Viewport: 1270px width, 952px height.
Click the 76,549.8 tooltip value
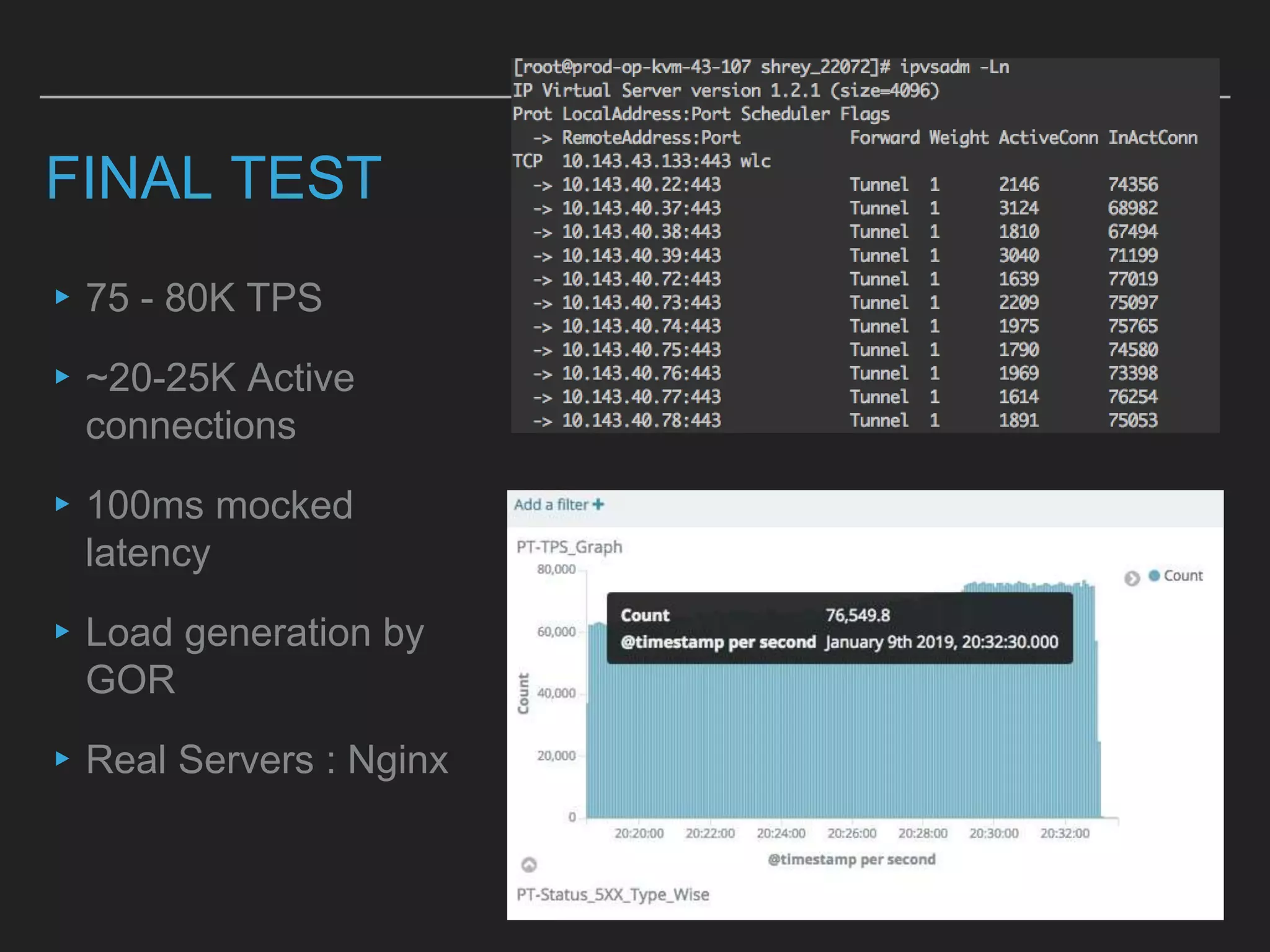tap(858, 615)
